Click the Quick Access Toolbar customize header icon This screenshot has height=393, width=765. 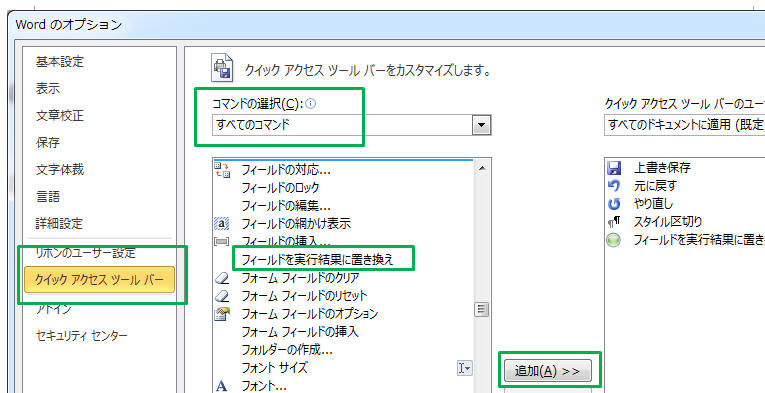222,68
